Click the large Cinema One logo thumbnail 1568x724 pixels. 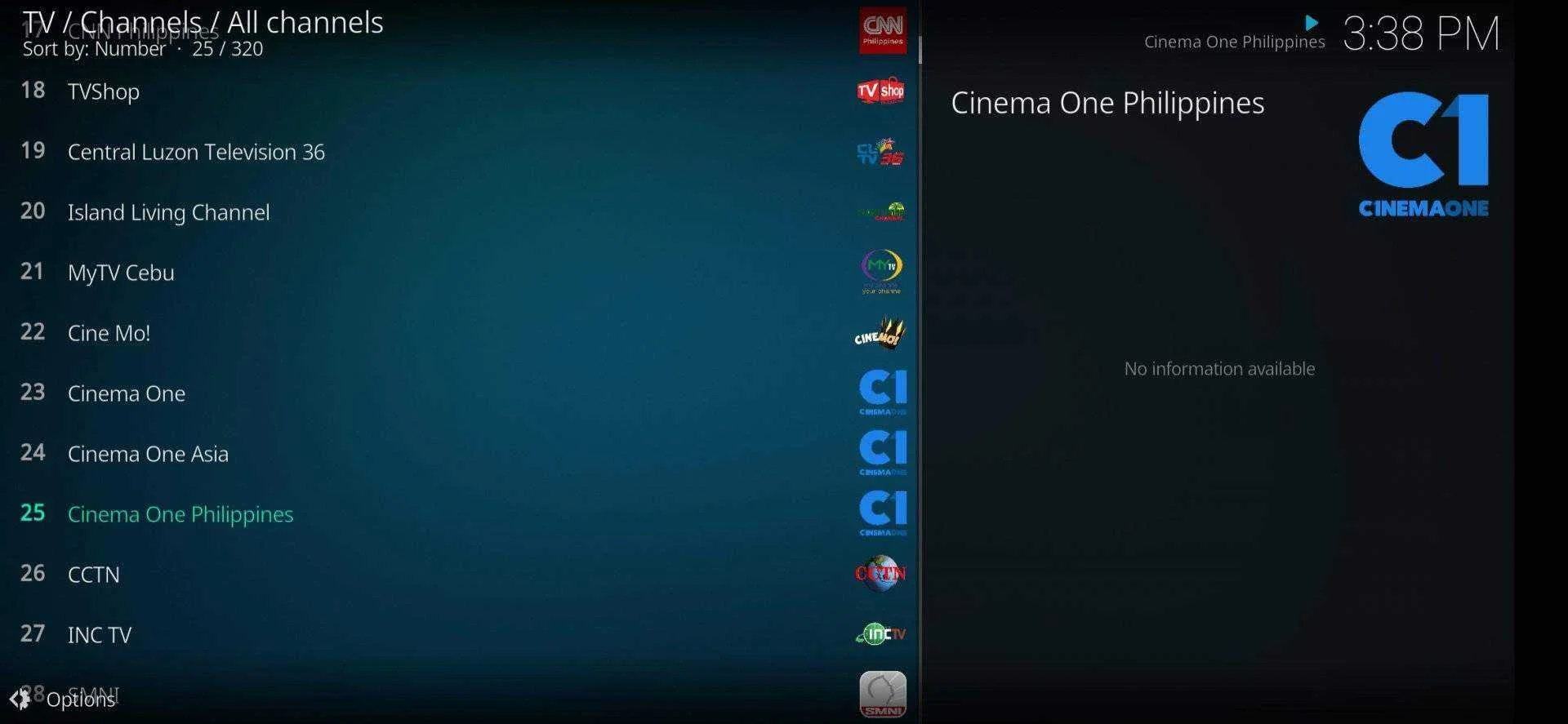point(1423,154)
